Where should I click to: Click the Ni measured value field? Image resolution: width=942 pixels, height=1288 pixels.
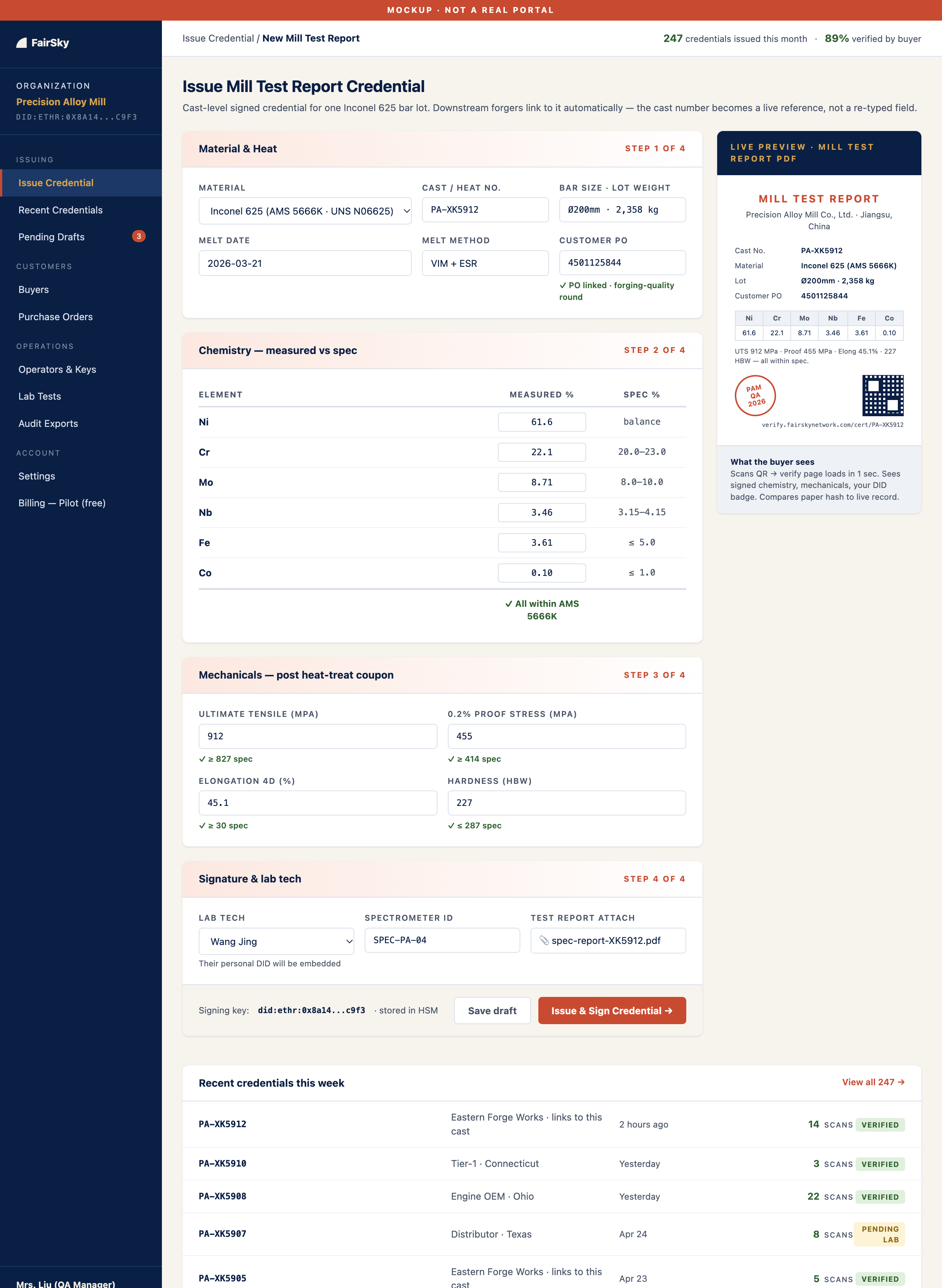click(542, 422)
